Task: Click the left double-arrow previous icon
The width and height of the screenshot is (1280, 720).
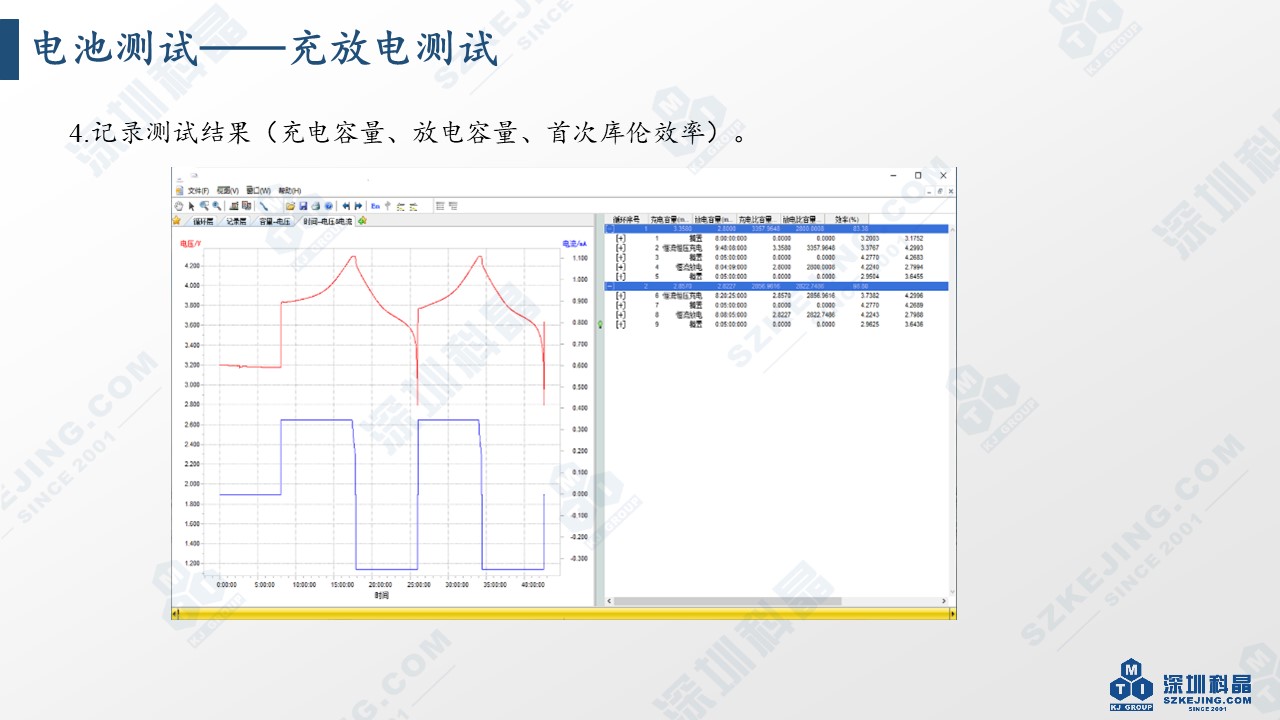Action: (x=346, y=206)
